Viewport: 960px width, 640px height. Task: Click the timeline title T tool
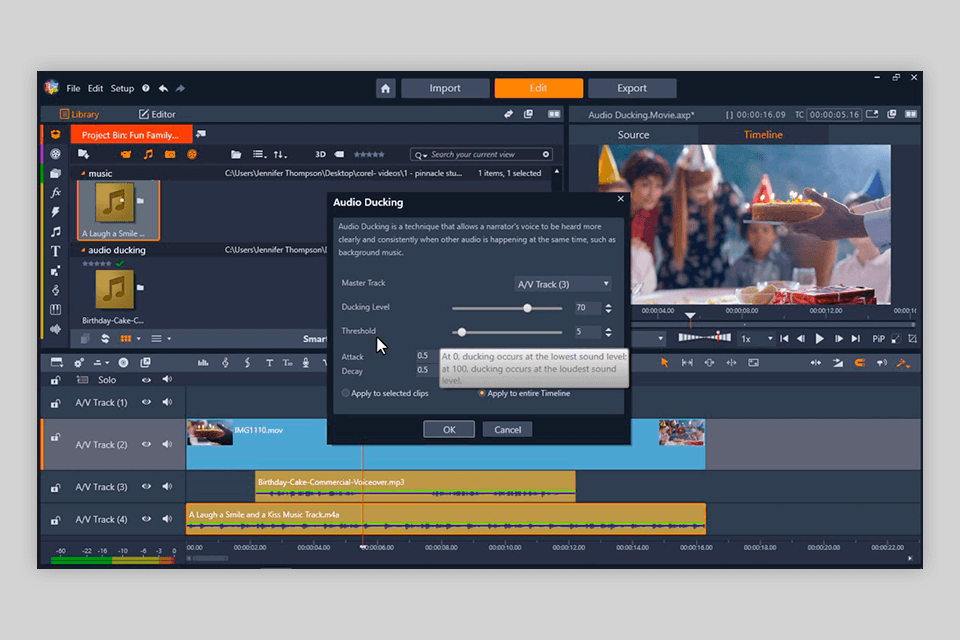coord(269,363)
